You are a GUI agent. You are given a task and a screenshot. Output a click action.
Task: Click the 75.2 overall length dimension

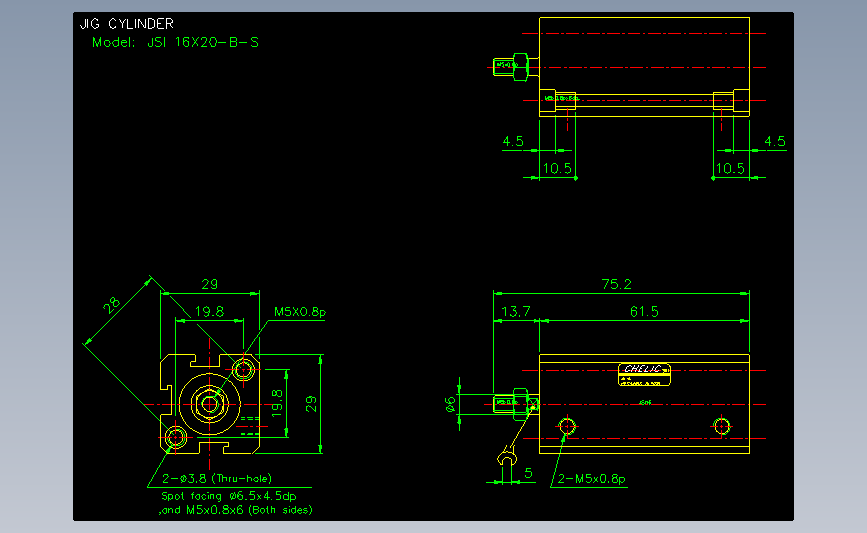[x=616, y=284]
